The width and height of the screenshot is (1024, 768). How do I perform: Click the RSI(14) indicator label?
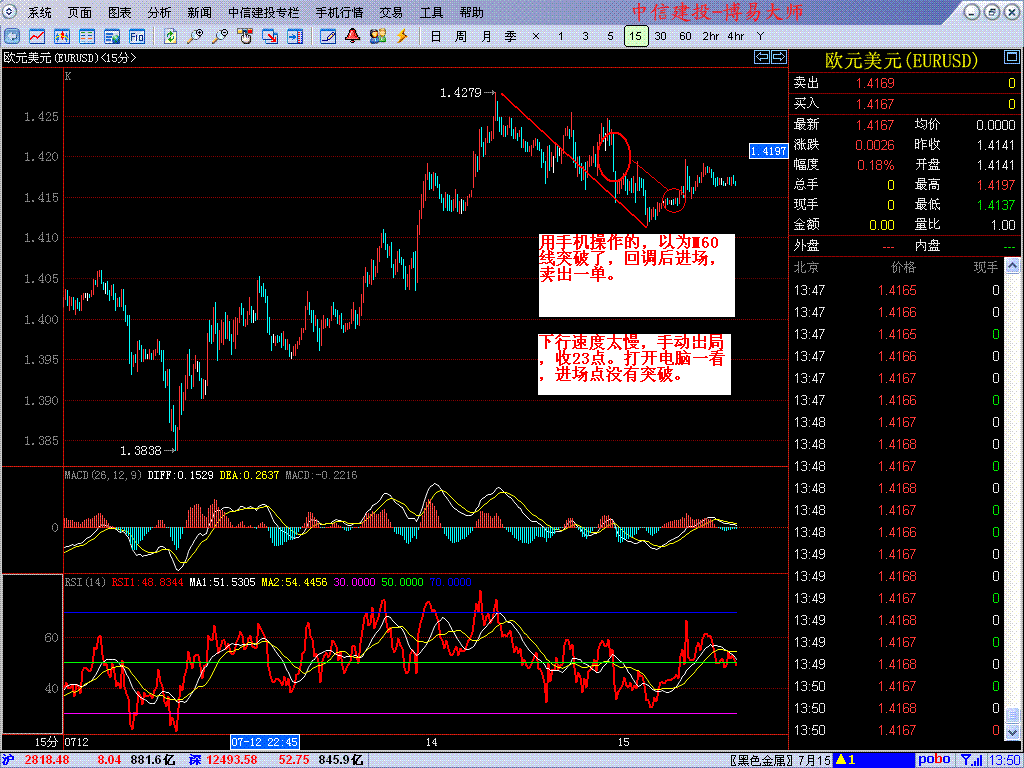(85, 582)
